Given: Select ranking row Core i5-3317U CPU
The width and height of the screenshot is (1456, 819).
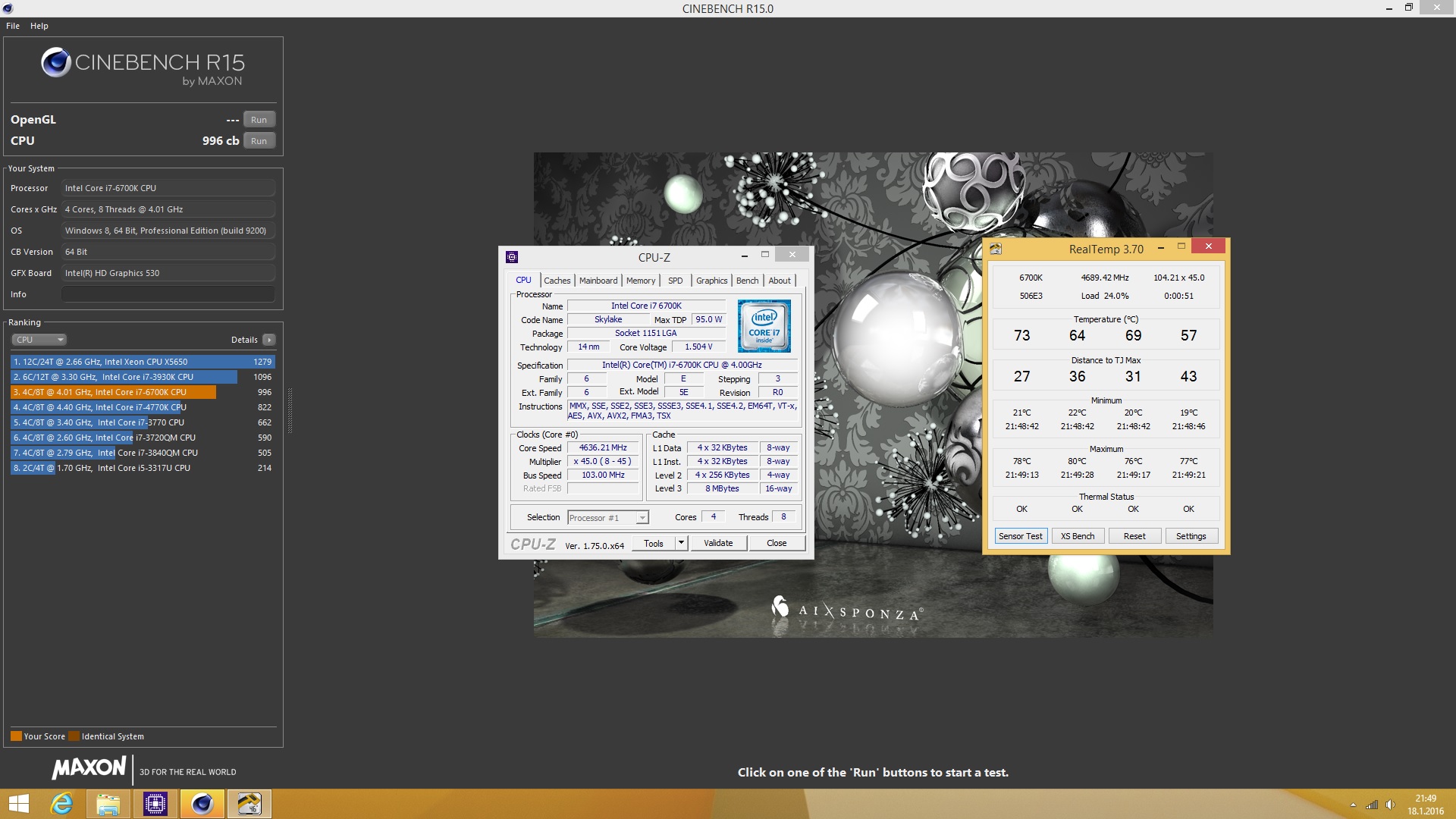Looking at the screenshot, I should pos(143,468).
